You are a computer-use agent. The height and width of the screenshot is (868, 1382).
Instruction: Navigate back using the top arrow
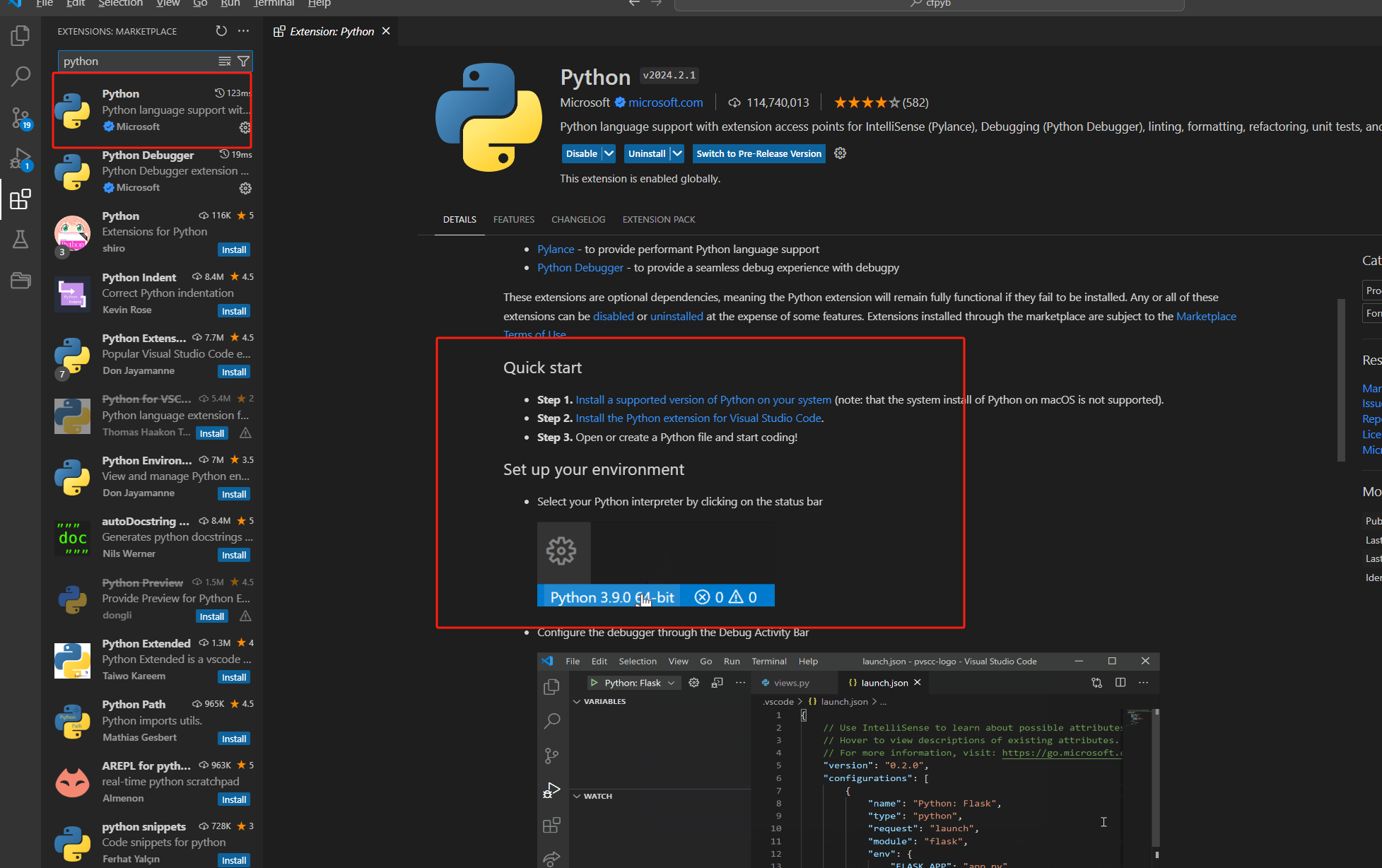pos(633,4)
